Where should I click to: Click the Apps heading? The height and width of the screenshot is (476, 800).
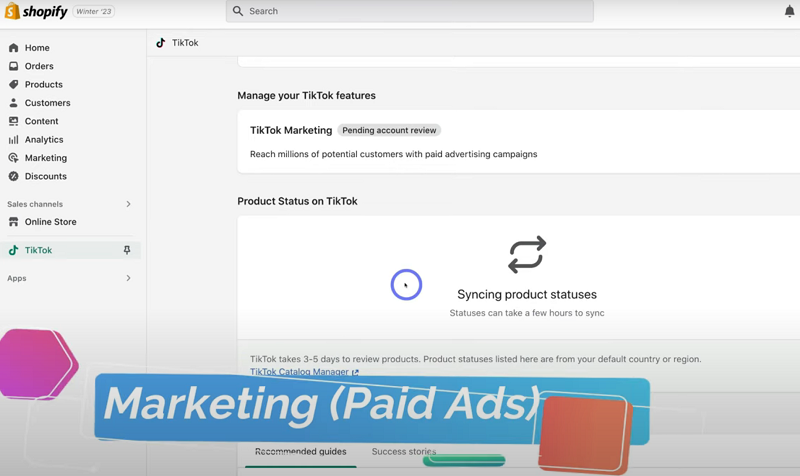coord(17,278)
